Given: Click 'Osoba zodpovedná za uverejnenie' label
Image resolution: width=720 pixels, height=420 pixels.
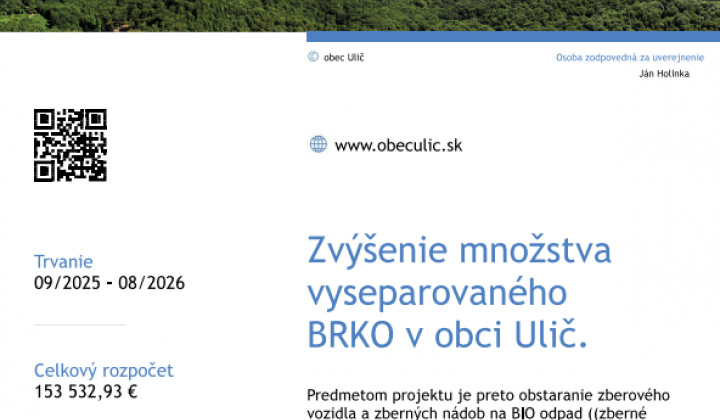Looking at the screenshot, I should [x=630, y=57].
